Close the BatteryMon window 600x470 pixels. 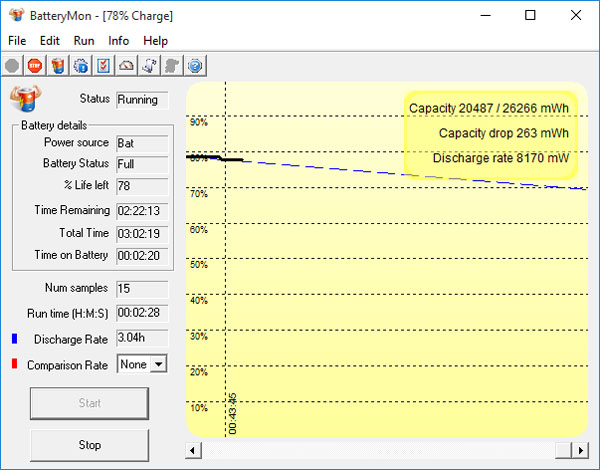576,15
